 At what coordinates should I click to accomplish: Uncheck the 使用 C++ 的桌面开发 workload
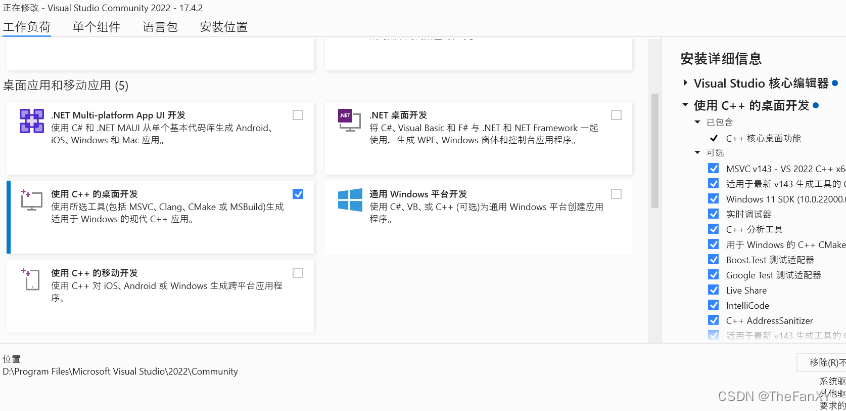(x=298, y=194)
